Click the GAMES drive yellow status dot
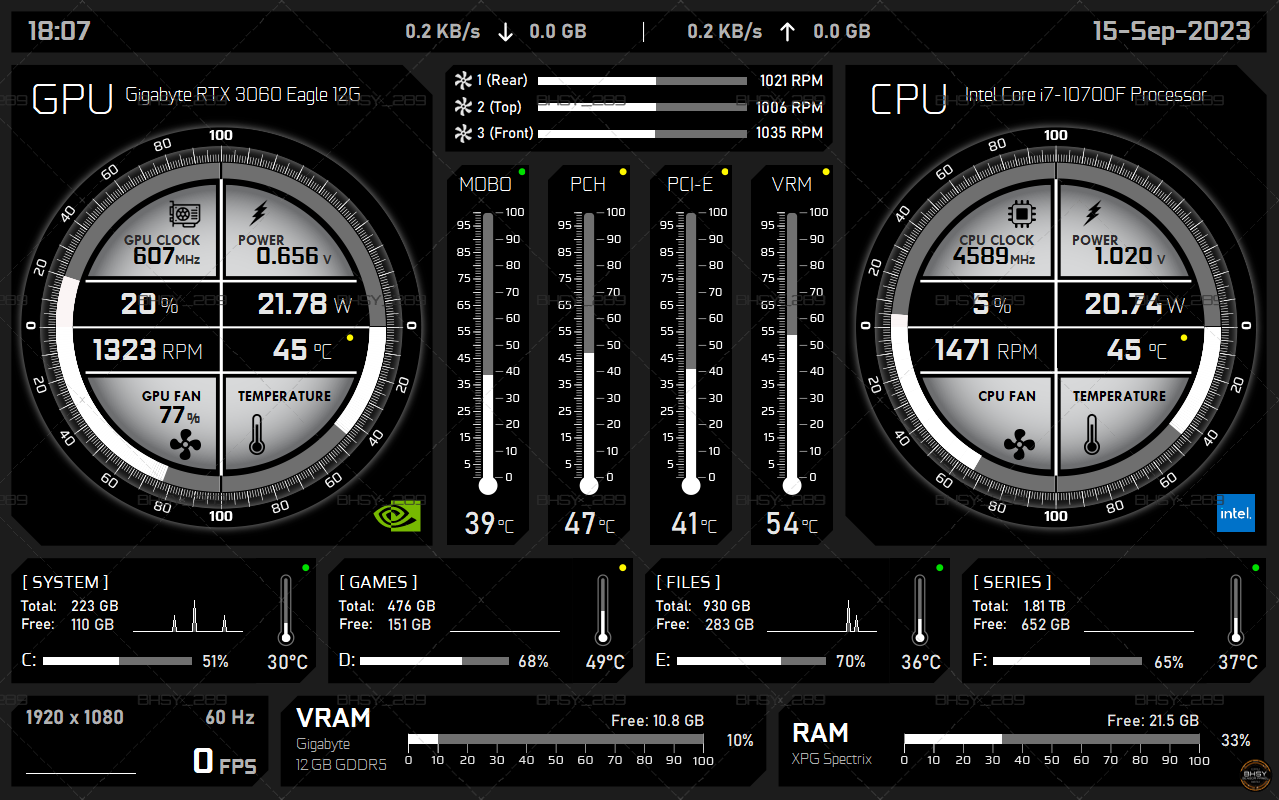 point(622,568)
